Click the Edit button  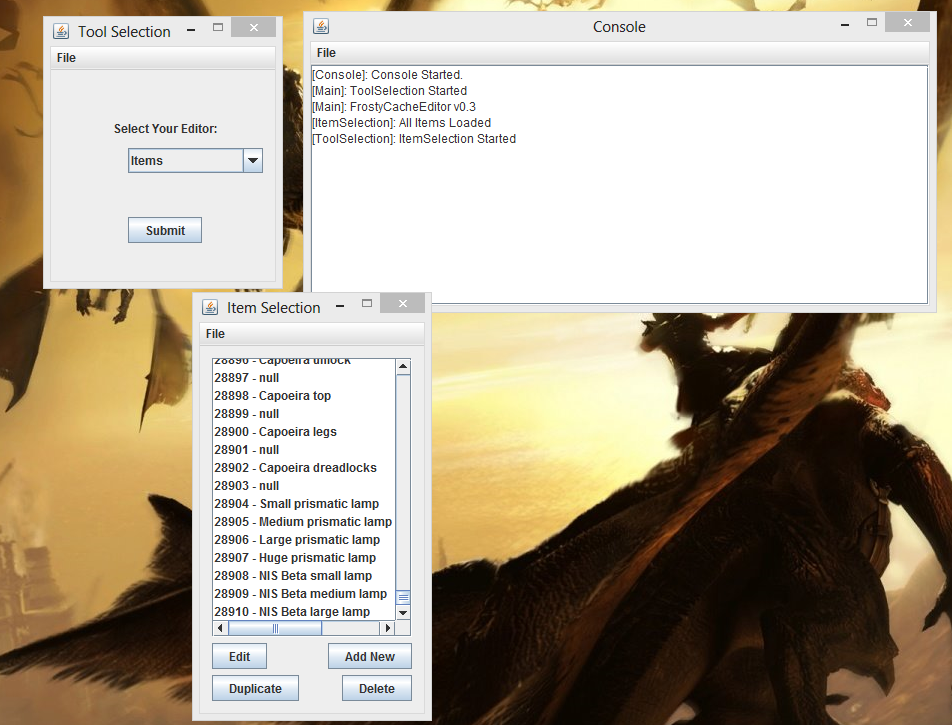point(239,656)
